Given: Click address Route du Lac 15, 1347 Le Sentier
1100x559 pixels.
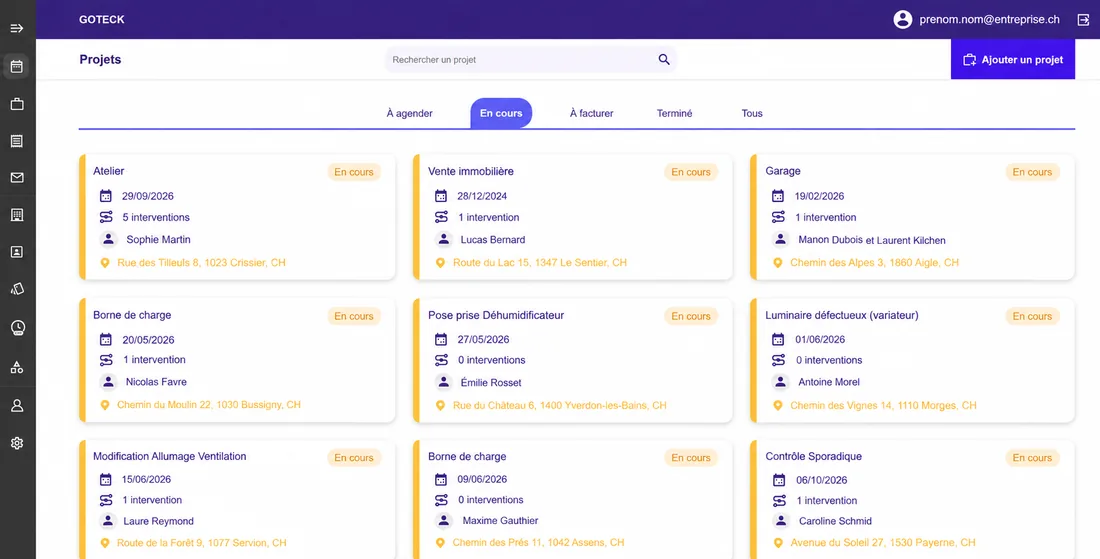Looking at the screenshot, I should (x=539, y=262).
